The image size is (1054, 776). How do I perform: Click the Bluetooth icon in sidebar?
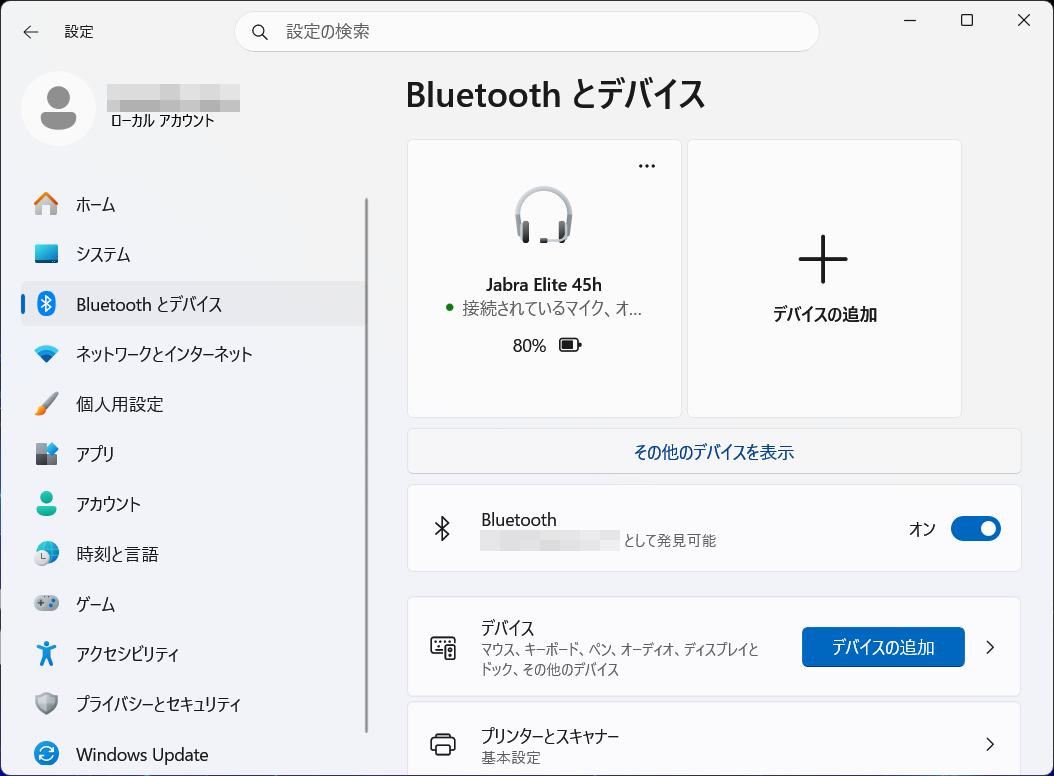(46, 304)
